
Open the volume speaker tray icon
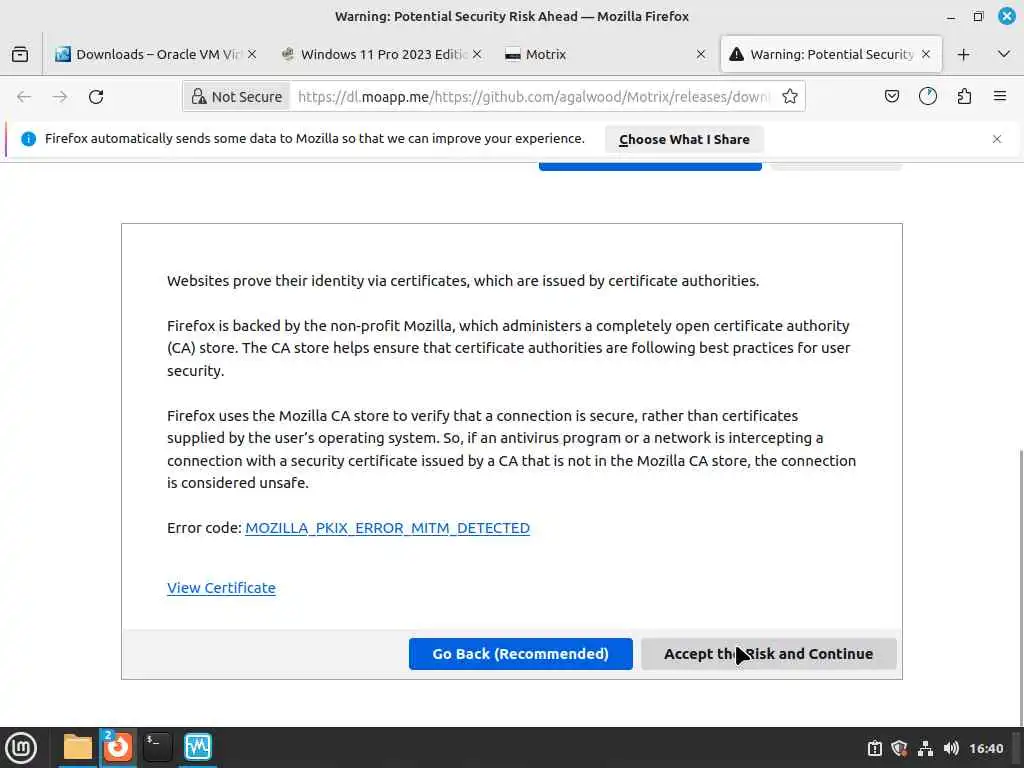coord(951,748)
